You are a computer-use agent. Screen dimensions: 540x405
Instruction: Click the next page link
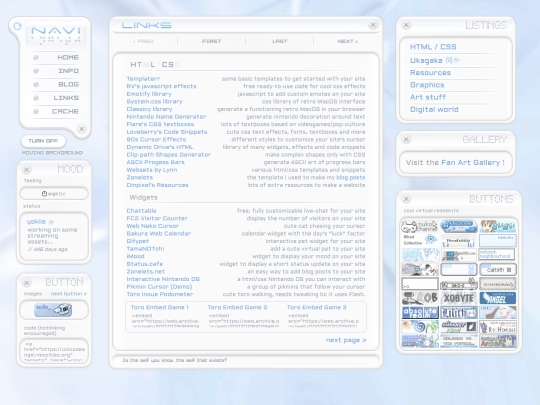(346, 340)
